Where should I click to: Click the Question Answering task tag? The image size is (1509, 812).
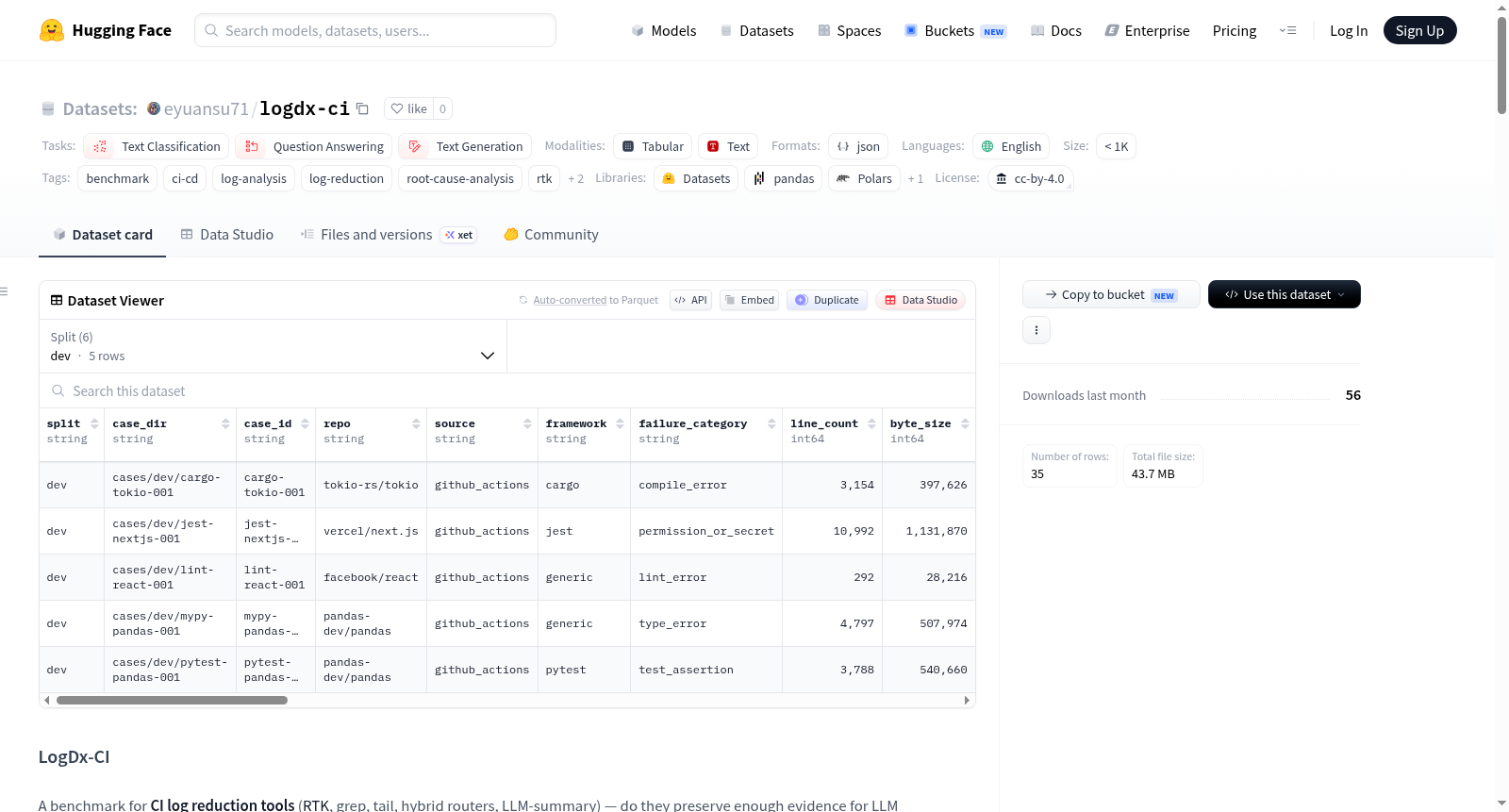coord(314,146)
